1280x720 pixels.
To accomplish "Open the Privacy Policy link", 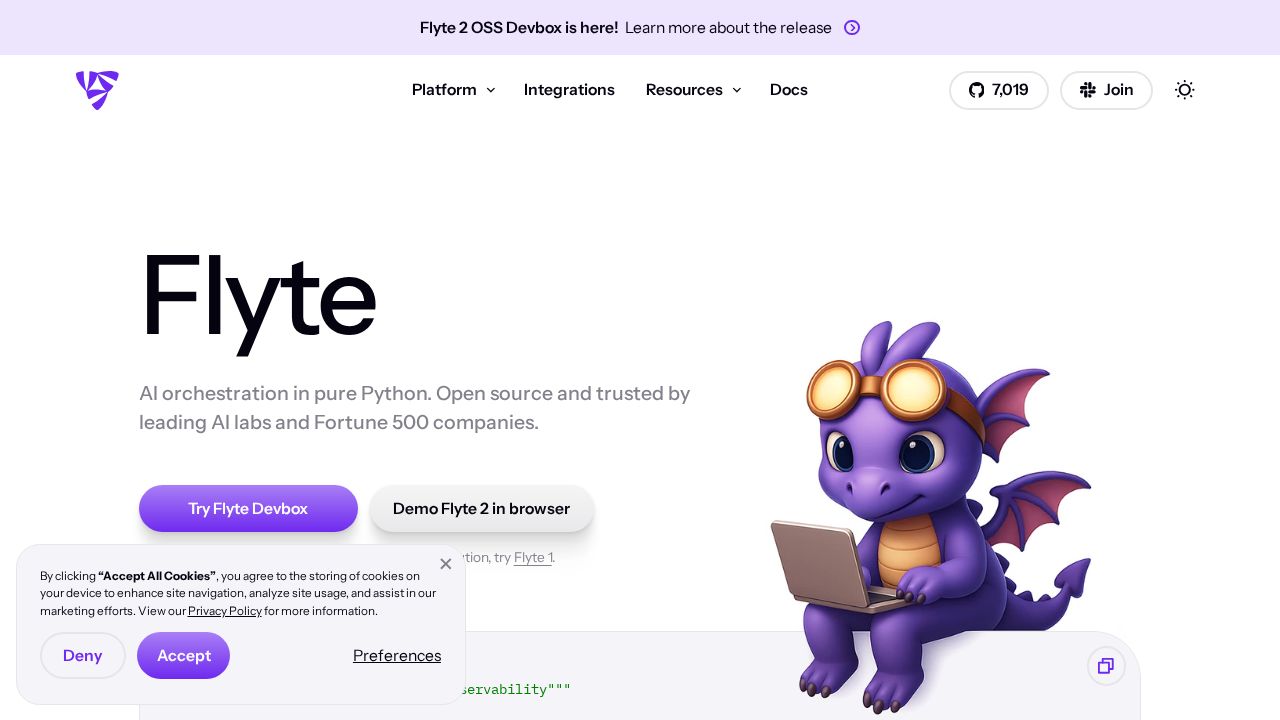I will click(225, 611).
